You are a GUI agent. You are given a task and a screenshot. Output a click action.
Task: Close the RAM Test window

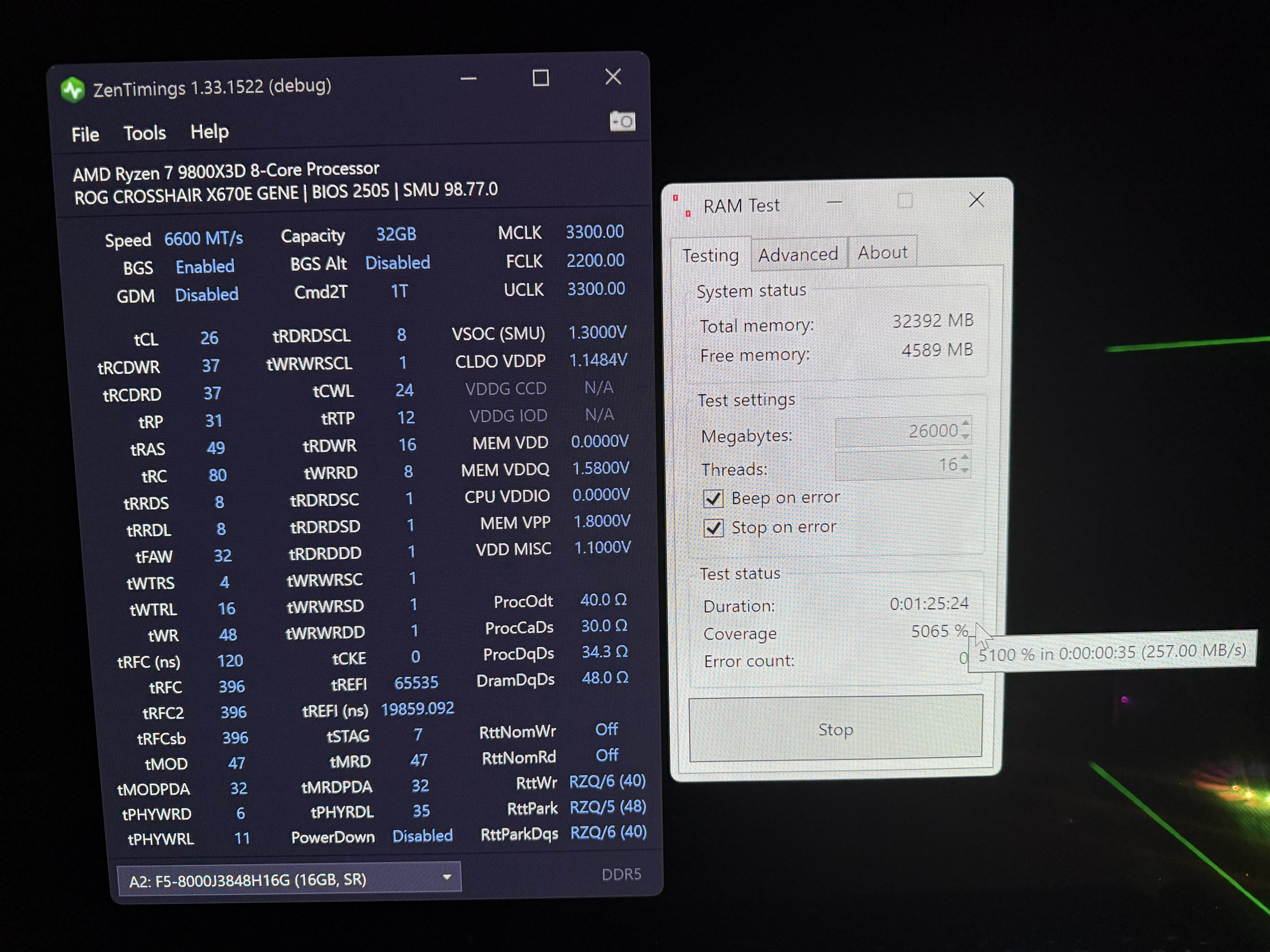coord(976,200)
